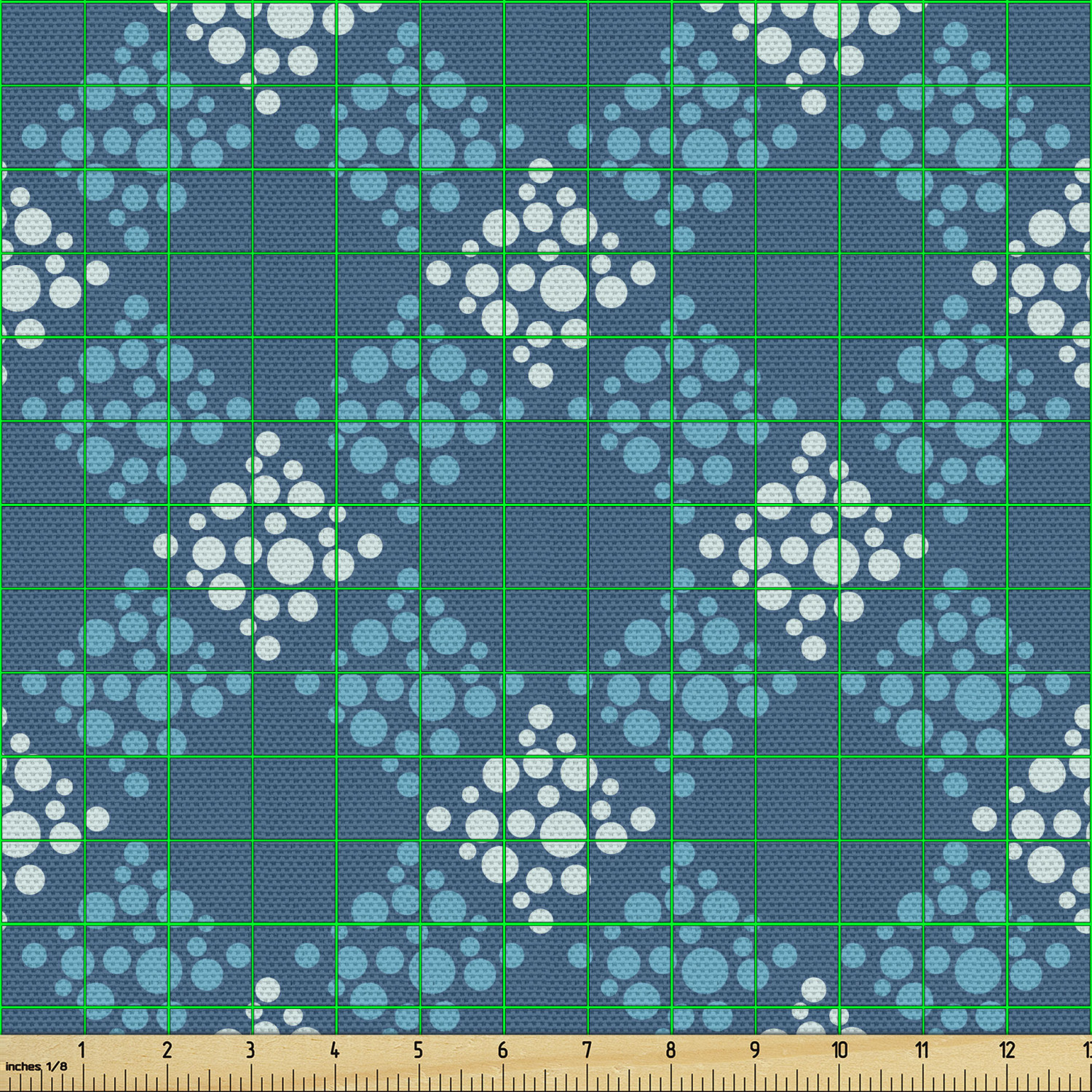1092x1092 pixels.
Task: Click the number 2 on the ruler
Action: [167, 1050]
